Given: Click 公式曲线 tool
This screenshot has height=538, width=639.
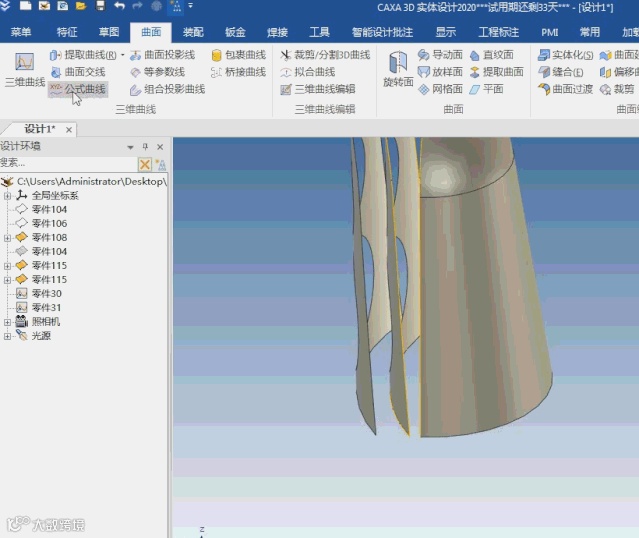Looking at the screenshot, I should [x=78, y=89].
